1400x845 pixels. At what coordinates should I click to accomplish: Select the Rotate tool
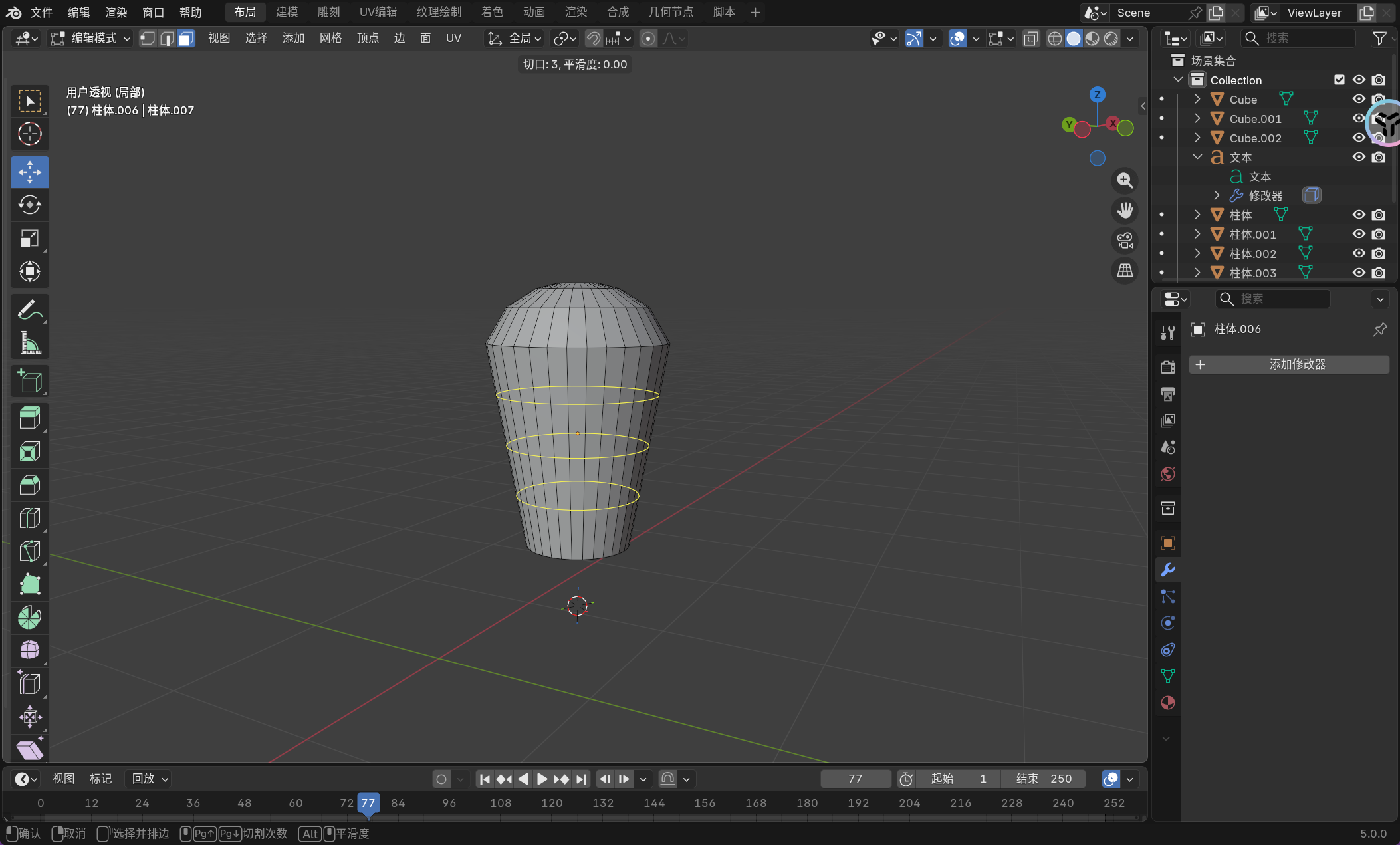29,205
